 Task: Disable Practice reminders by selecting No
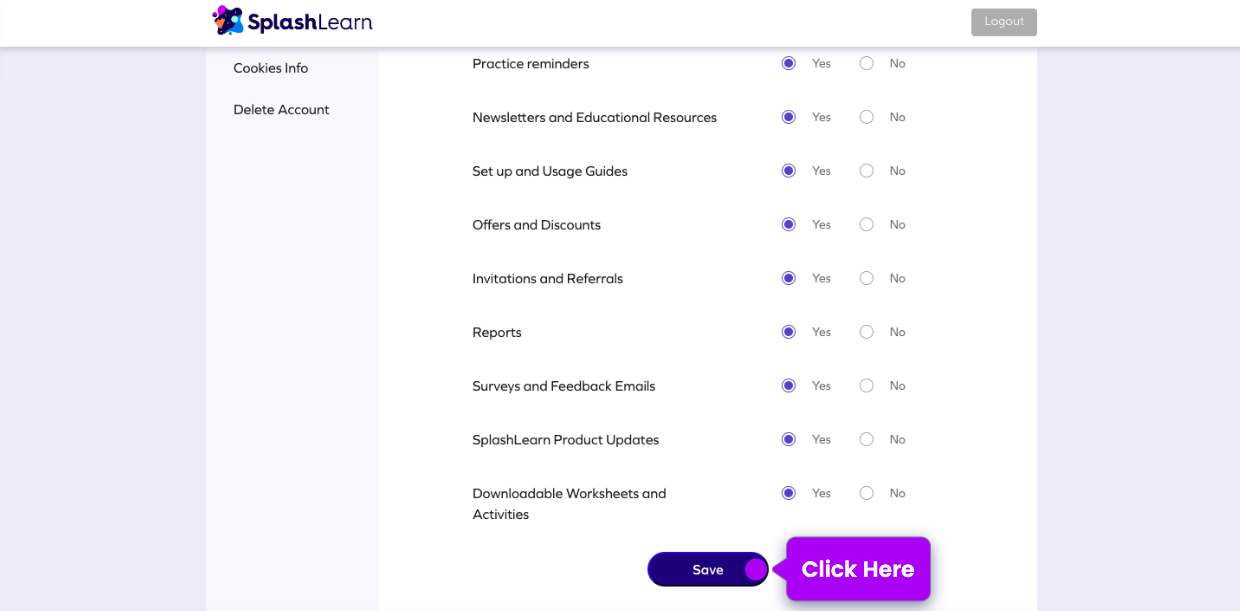point(866,63)
